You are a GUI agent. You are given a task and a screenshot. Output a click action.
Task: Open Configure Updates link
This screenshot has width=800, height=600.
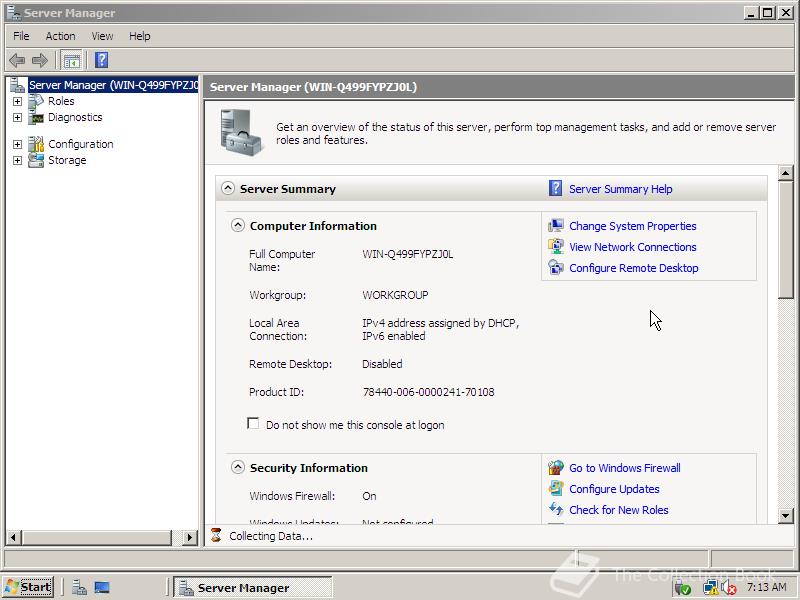(614, 489)
